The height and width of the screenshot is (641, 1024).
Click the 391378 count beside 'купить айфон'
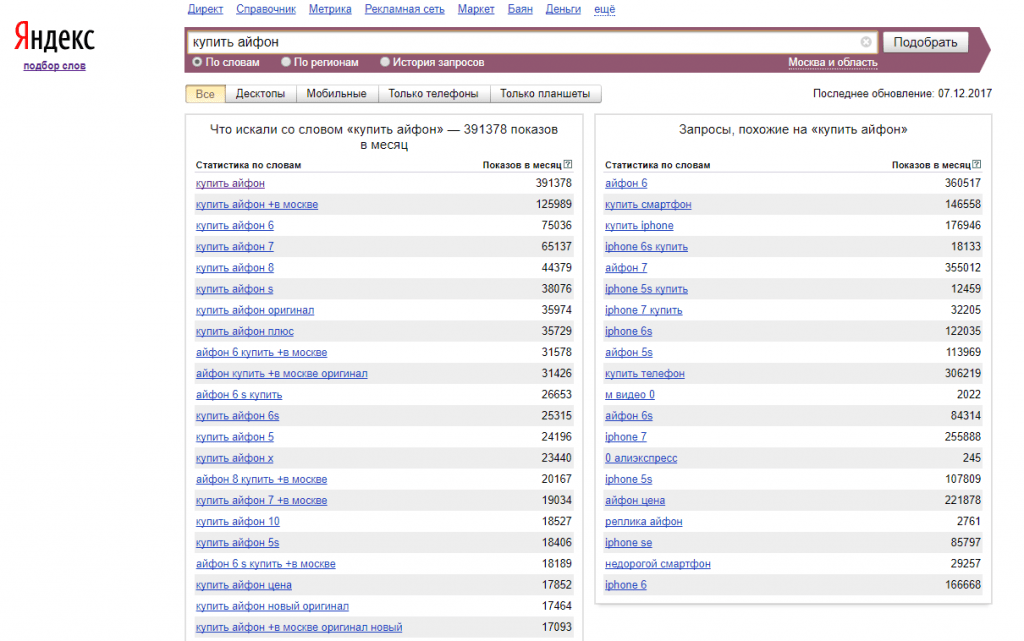pyautogui.click(x=554, y=183)
